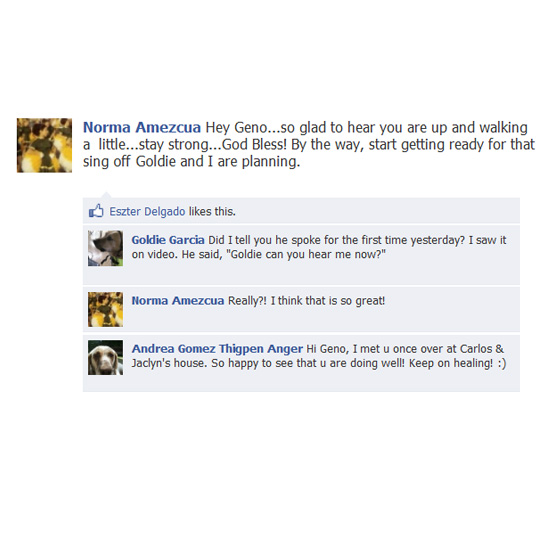Image resolution: width=540 pixels, height=540 pixels.
Task: Open Eszter Delgado's profile link
Action: coord(147,211)
